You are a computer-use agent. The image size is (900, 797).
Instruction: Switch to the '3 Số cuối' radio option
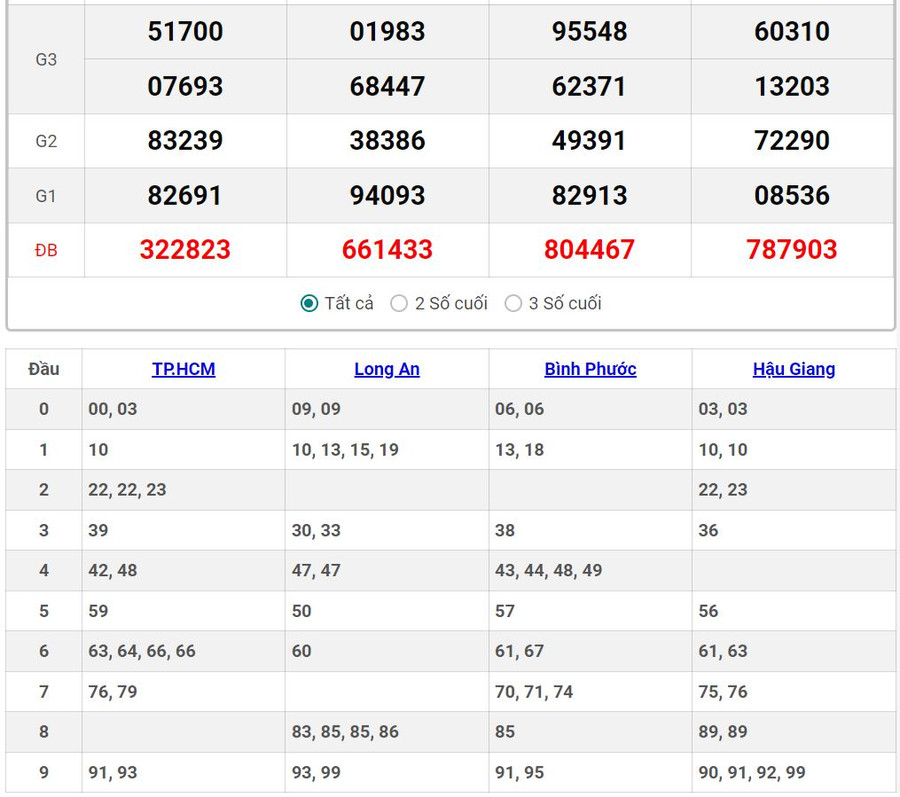click(x=513, y=303)
